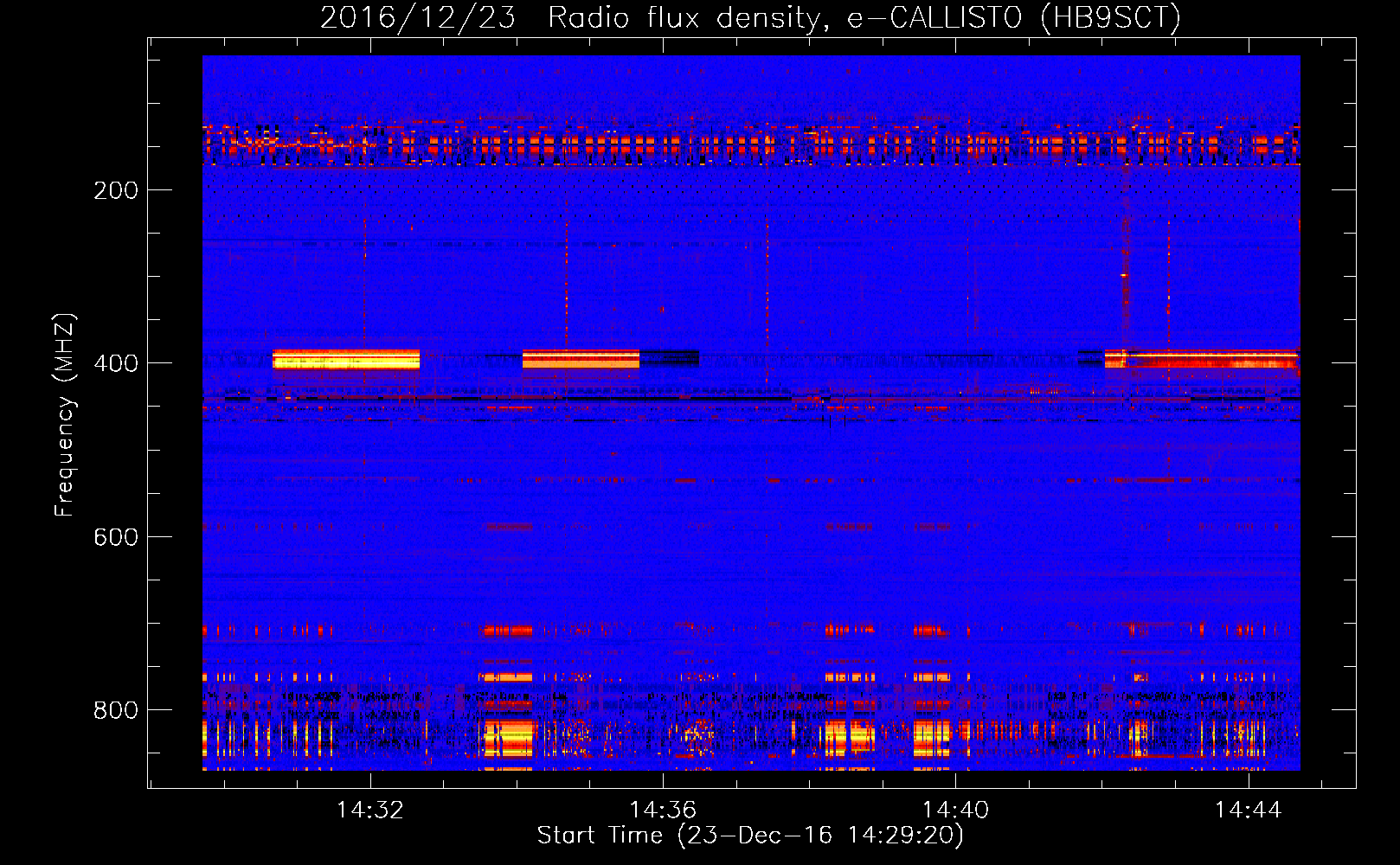Screen dimensions: 1400x865
Task: Click the 200 frequency tick label
Action: point(116,190)
